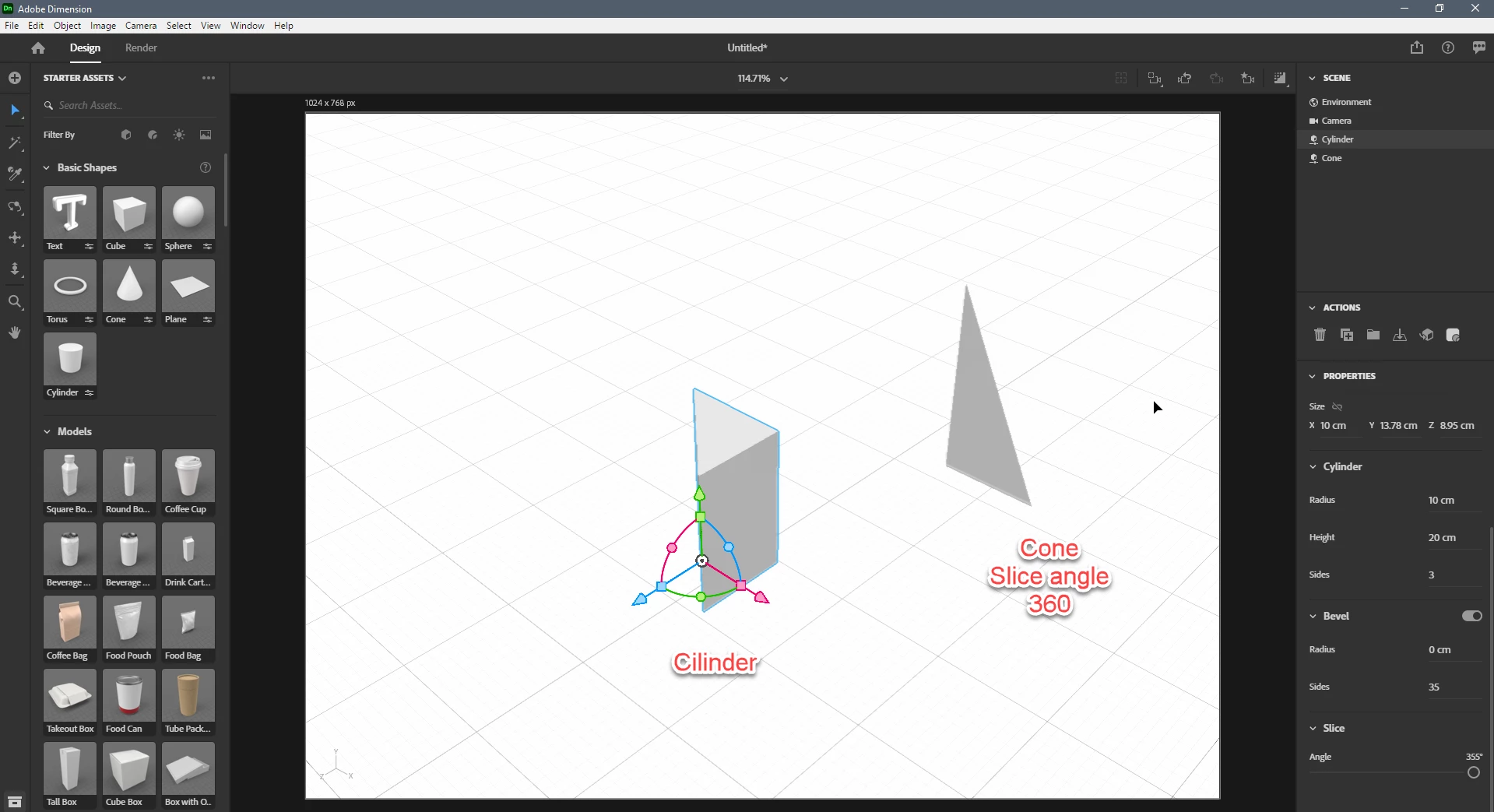The width and height of the screenshot is (1494, 812).
Task: Open Text shape settings toggle
Action: (x=89, y=246)
